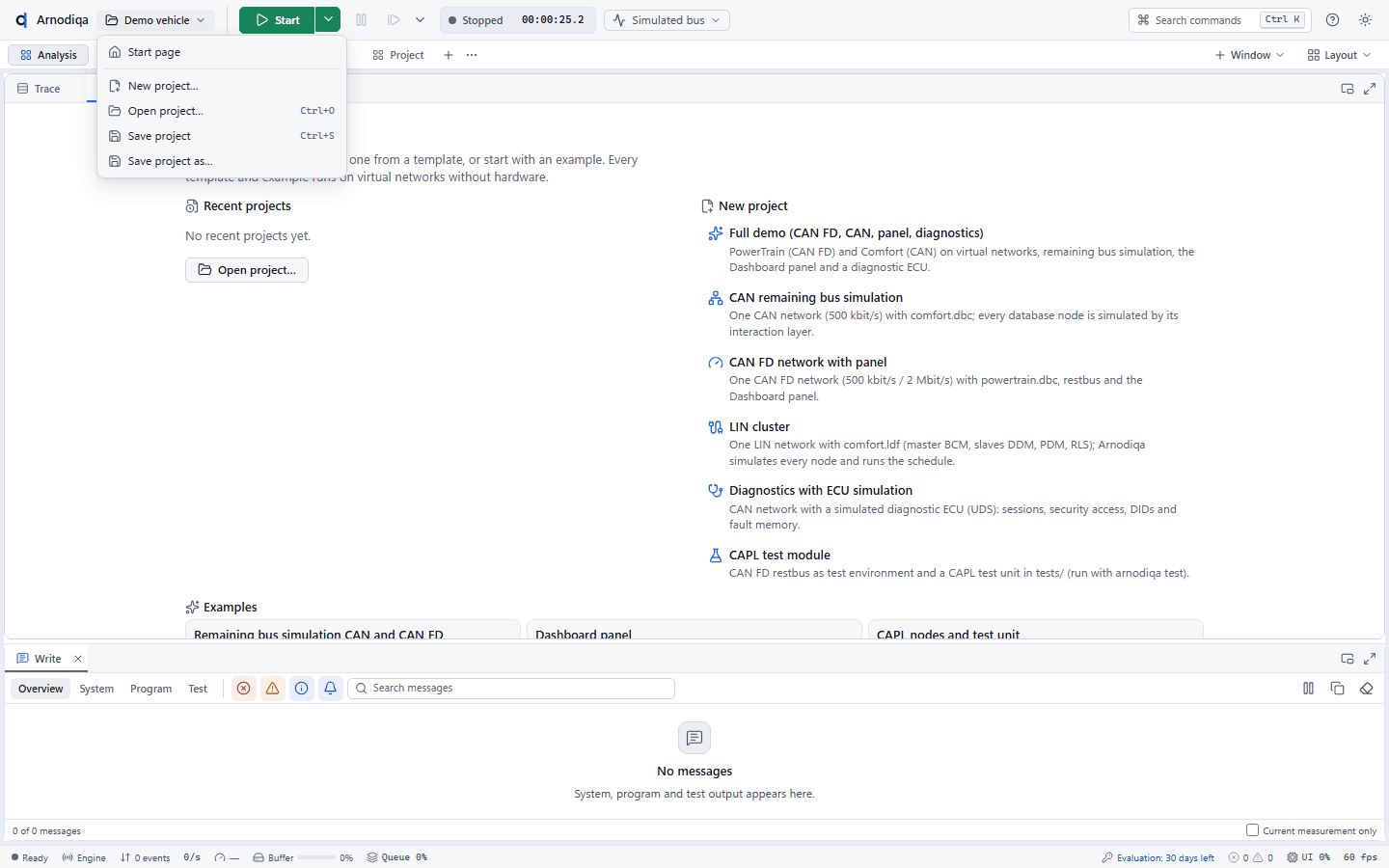Screen dimensions: 1389x868
Task: Focus the Search messages field
Action: [x=511, y=689]
